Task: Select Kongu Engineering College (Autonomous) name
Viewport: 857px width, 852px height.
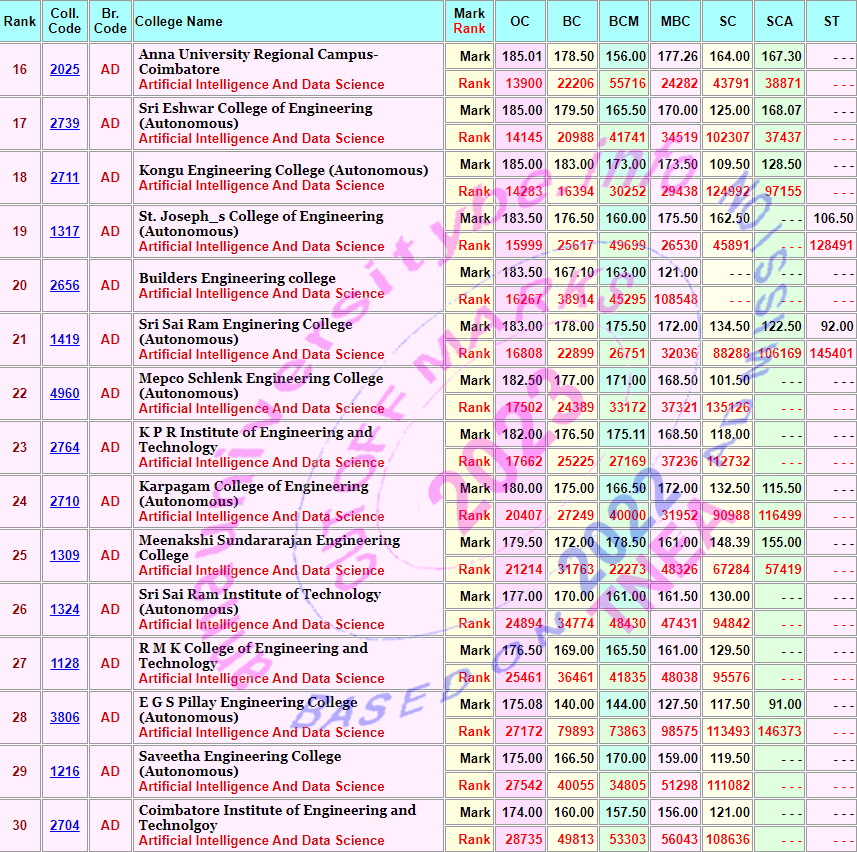Action: [283, 170]
